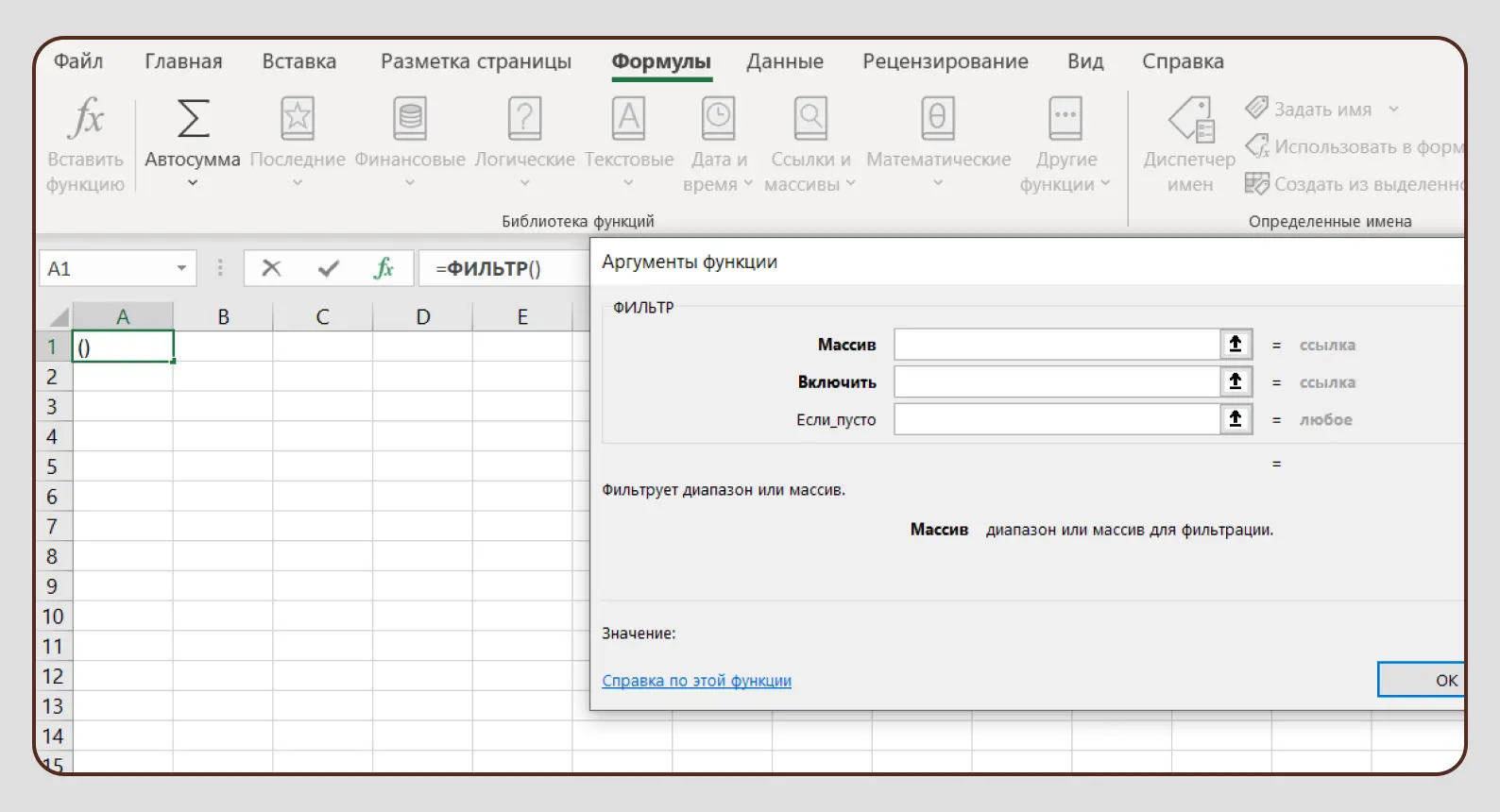Open the Lookup and Reference functions icon
The height and width of the screenshot is (812, 1500).
pyautogui.click(x=810, y=119)
